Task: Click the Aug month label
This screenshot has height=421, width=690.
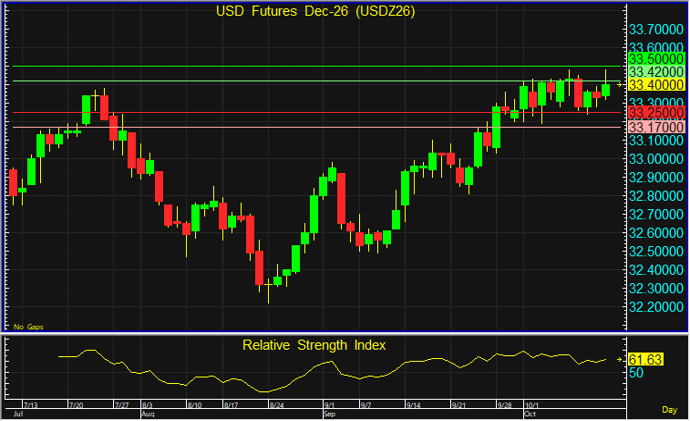Action: coord(147,414)
